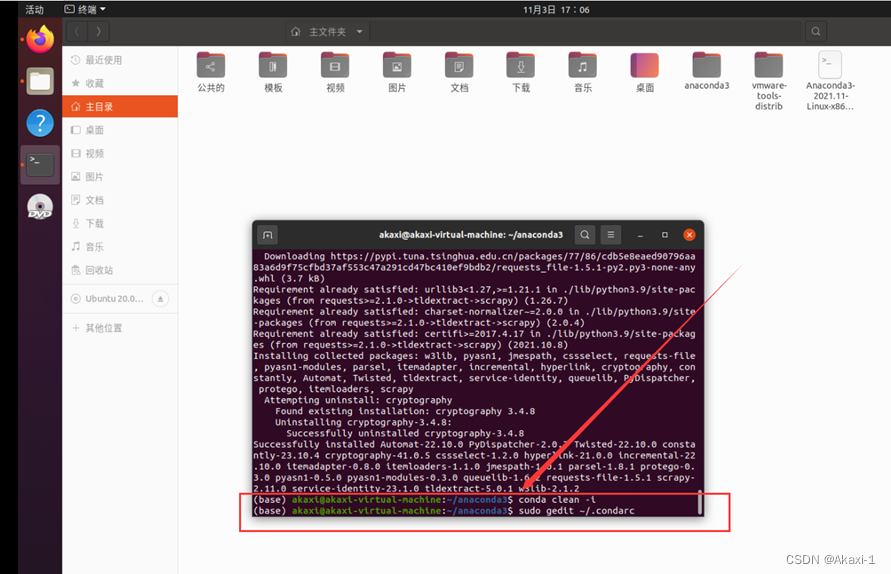This screenshot has height=574, width=891.
Task: Click the 'conda clean -i' command line
Action: pos(424,500)
